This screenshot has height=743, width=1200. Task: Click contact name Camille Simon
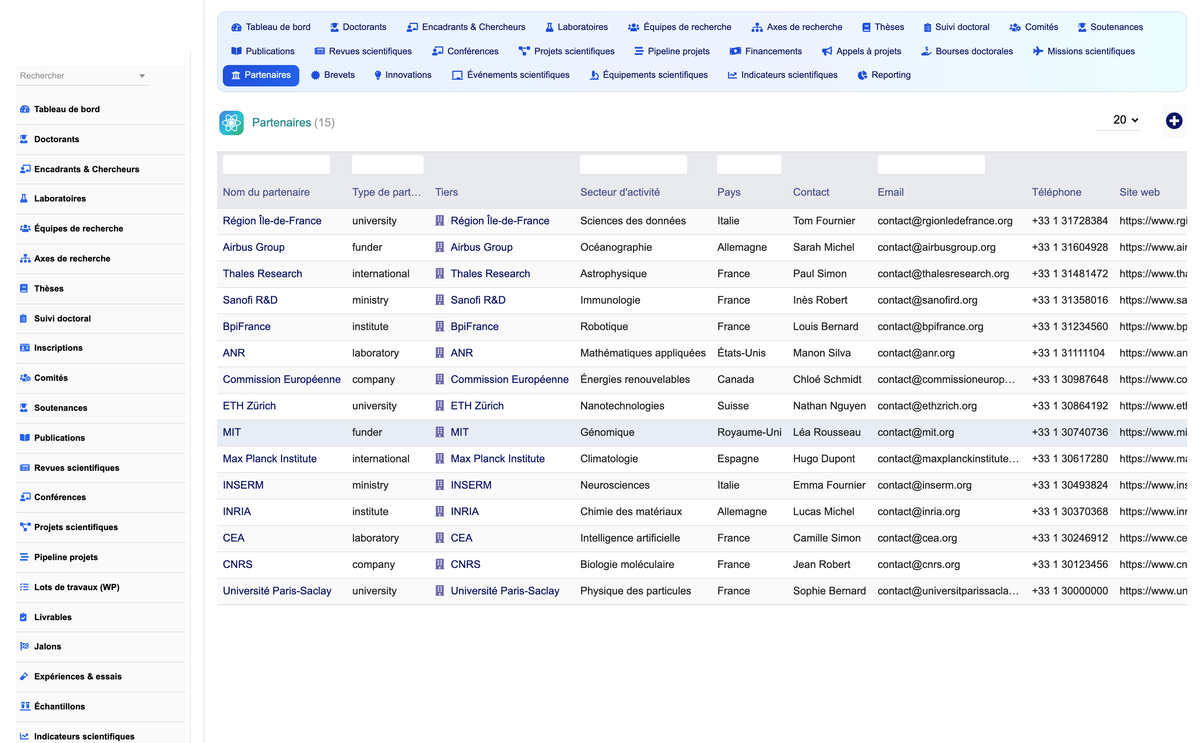pos(826,538)
